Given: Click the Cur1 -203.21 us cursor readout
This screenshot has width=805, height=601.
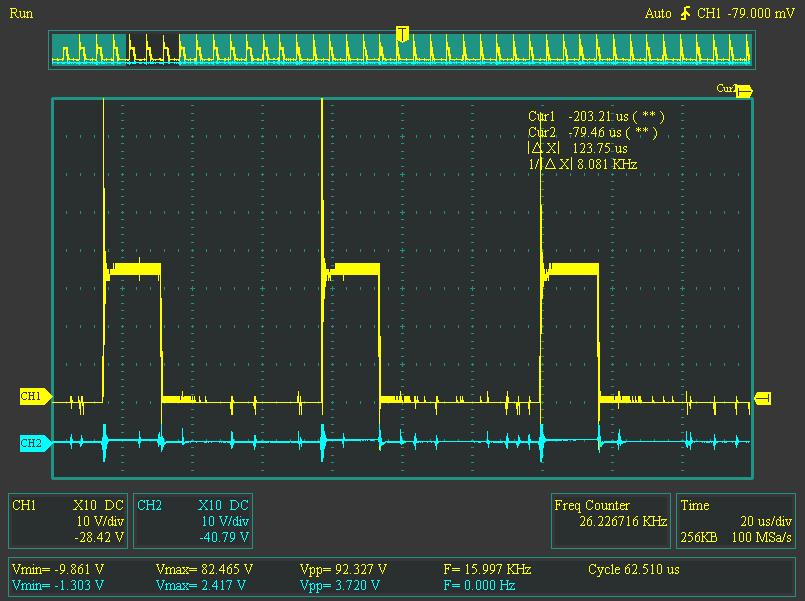Looking at the screenshot, I should click(596, 117).
